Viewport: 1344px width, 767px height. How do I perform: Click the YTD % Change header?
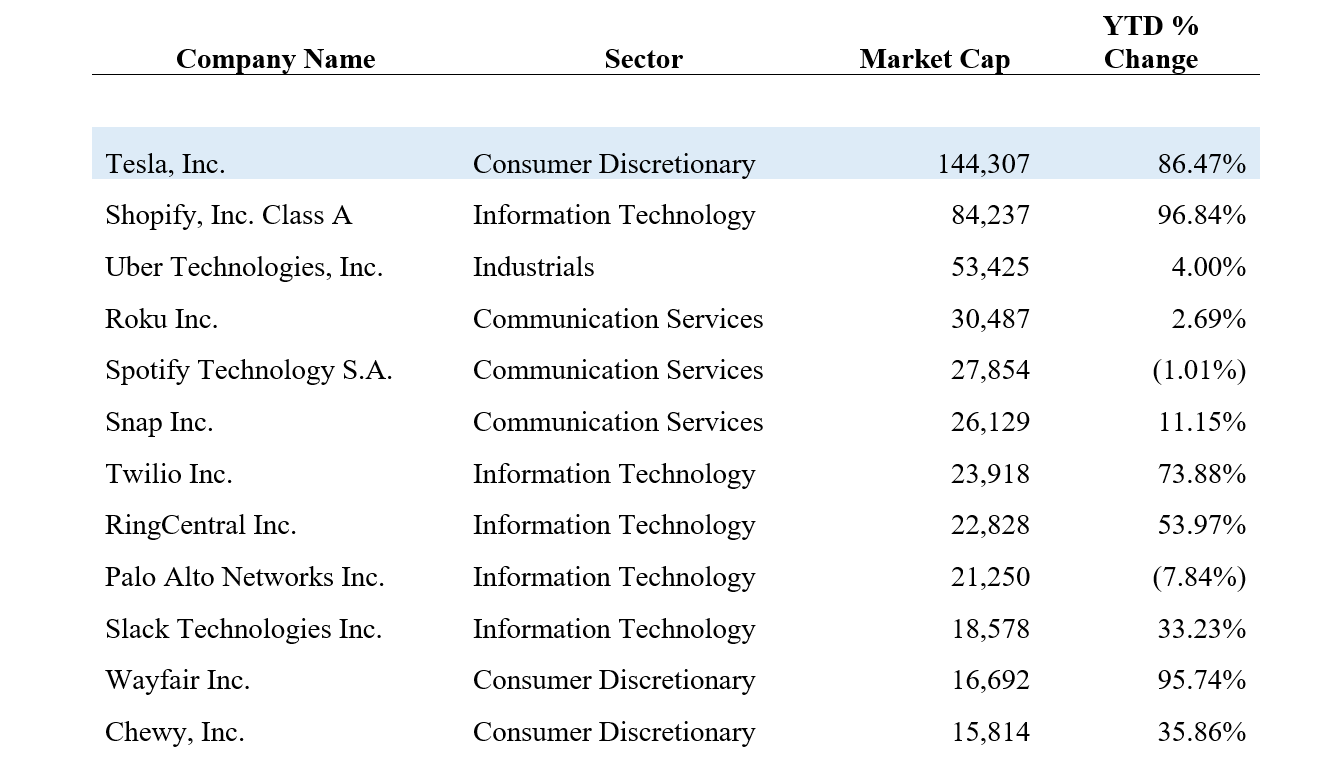1150,43
